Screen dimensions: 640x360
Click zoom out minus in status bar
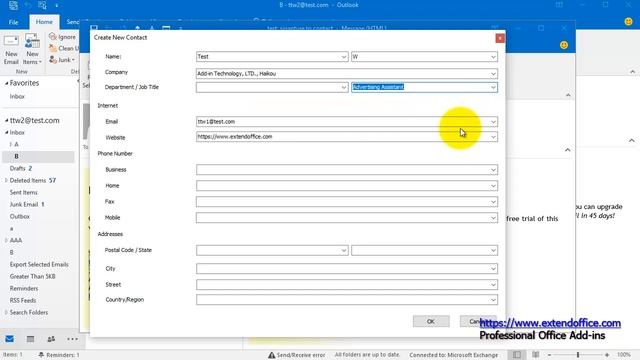coord(549,355)
